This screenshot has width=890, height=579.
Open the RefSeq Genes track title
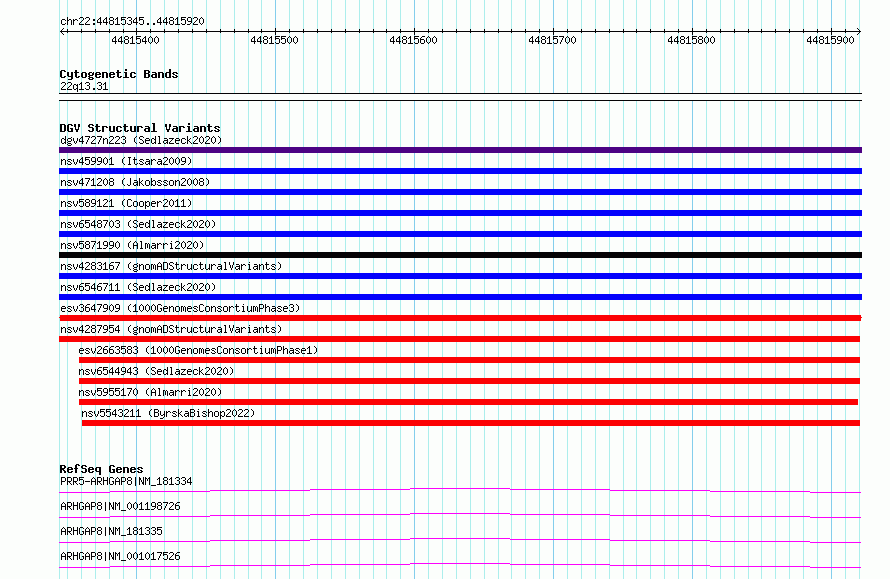click(x=101, y=469)
